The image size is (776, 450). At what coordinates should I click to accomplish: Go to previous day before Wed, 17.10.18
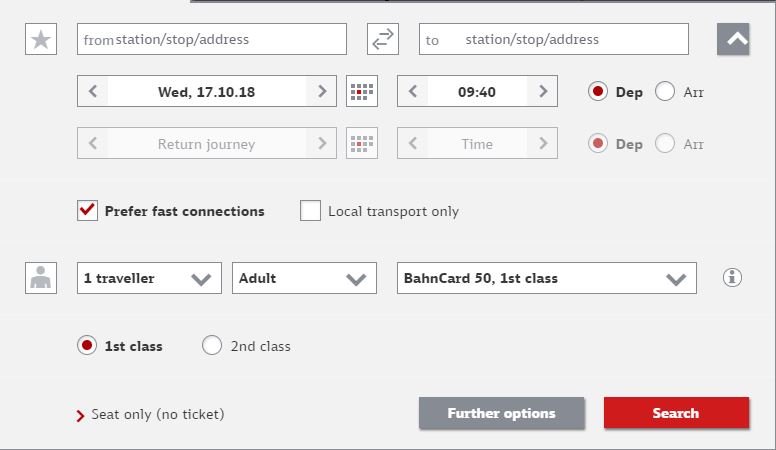[93, 91]
